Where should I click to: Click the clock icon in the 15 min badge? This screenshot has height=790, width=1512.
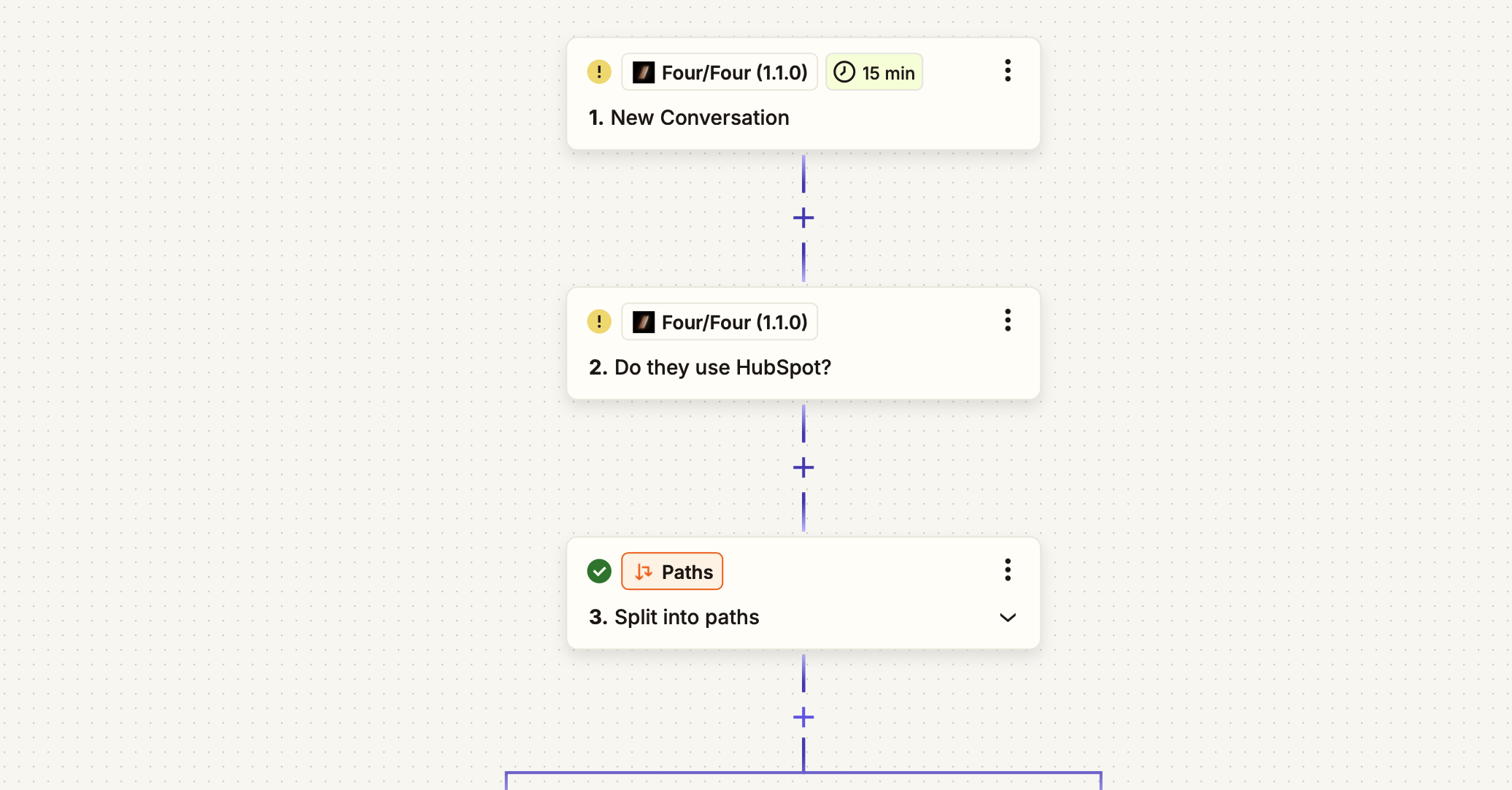pos(844,72)
